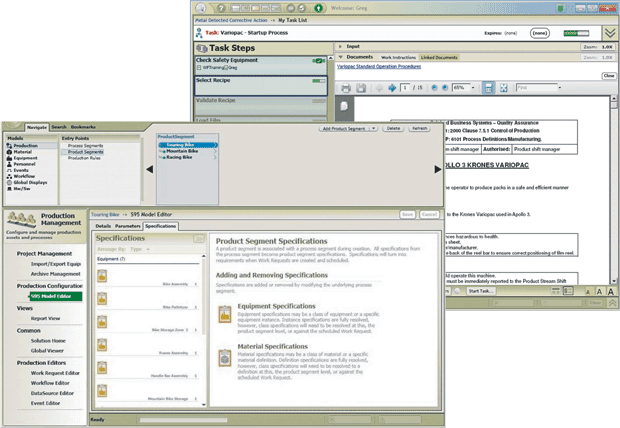Click the Production Management conveyor icon
This screenshot has height=428, width=620.
point(22,219)
